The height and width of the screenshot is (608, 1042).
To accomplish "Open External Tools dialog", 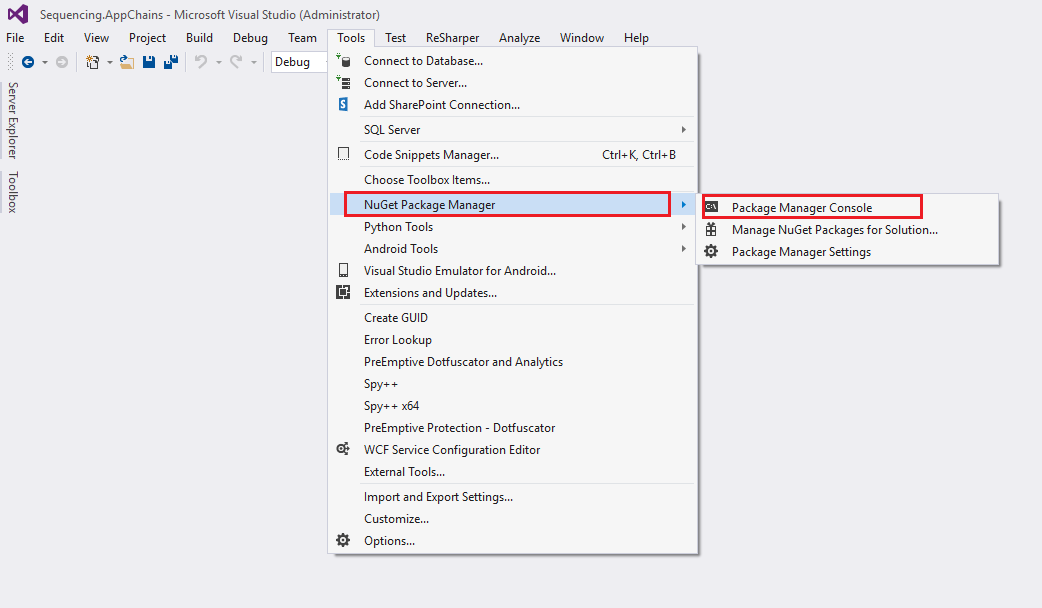I will [513, 472].
